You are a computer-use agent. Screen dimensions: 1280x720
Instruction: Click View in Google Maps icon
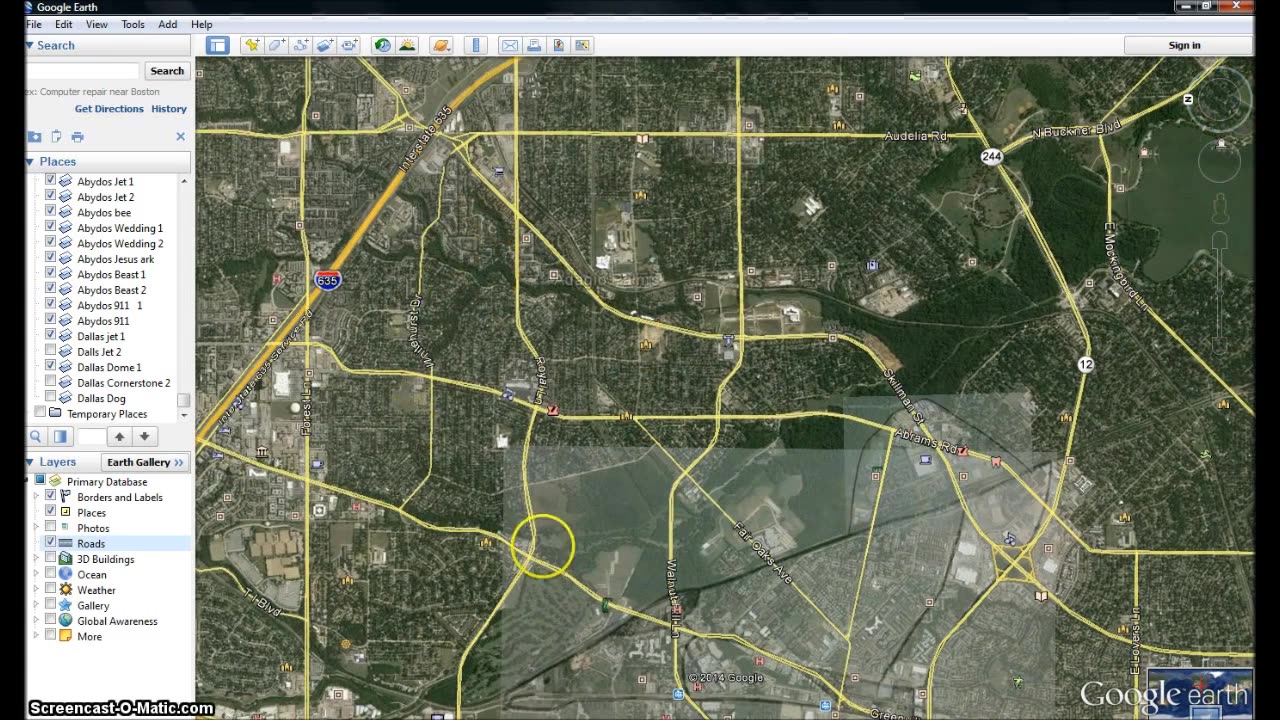pos(582,45)
